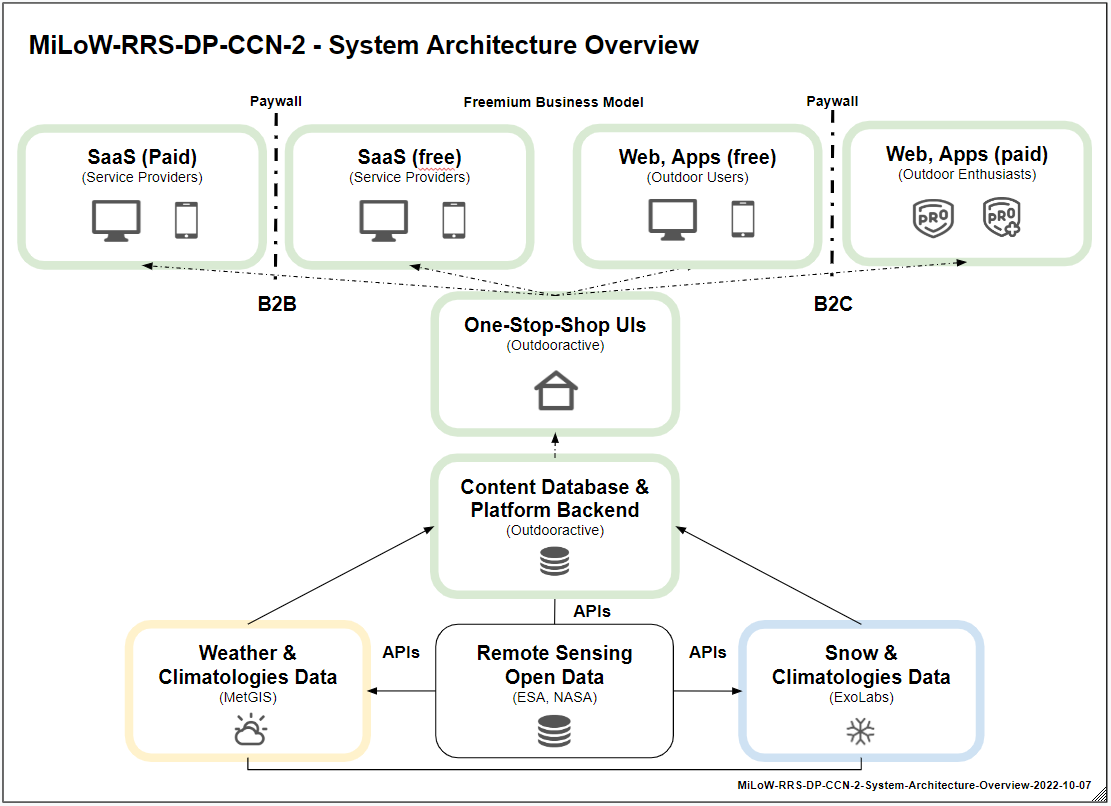
Task: Click the B2C label
Action: [x=833, y=305]
